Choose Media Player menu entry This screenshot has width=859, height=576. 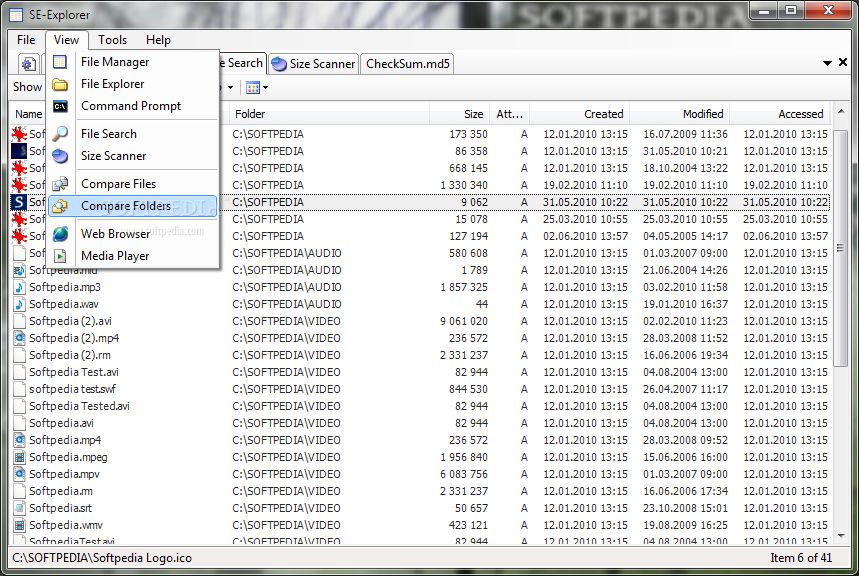click(x=133, y=256)
